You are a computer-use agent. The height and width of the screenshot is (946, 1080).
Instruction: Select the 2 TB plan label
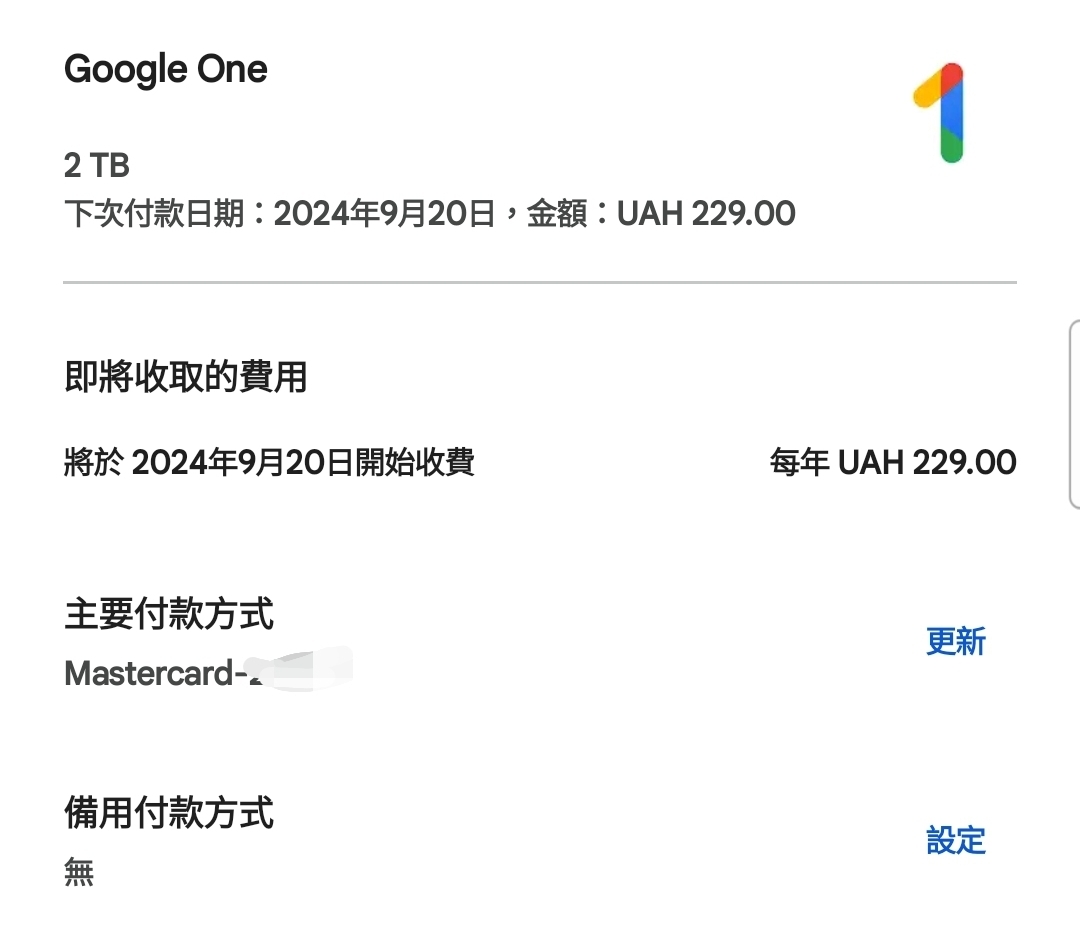(97, 165)
